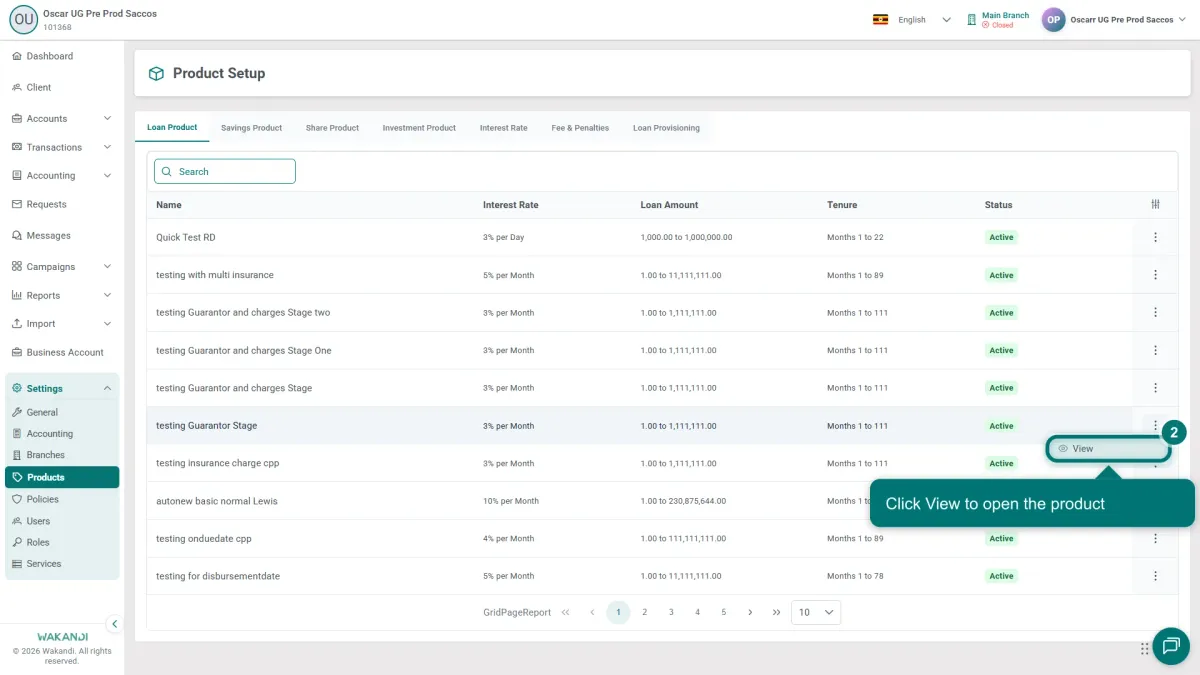Go to page 2 of the grid

(645, 612)
